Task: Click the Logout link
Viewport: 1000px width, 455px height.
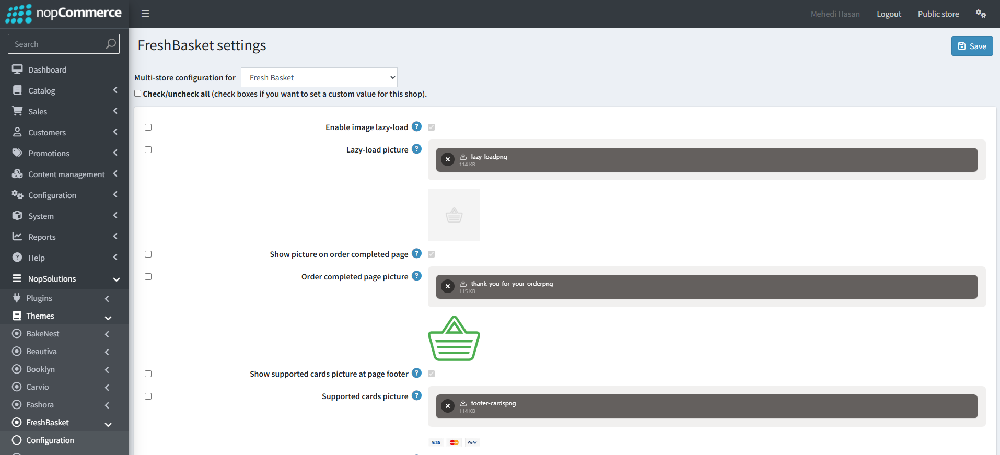Action: [889, 14]
